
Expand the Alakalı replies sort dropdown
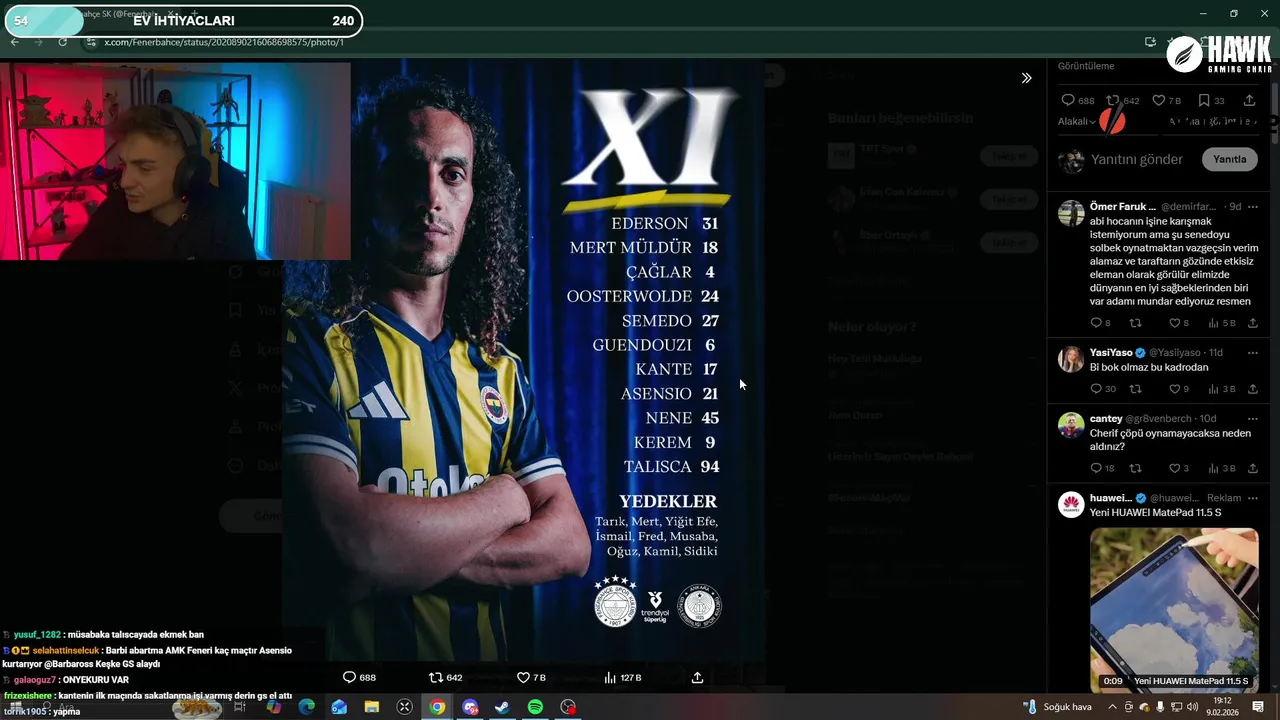1078,122
